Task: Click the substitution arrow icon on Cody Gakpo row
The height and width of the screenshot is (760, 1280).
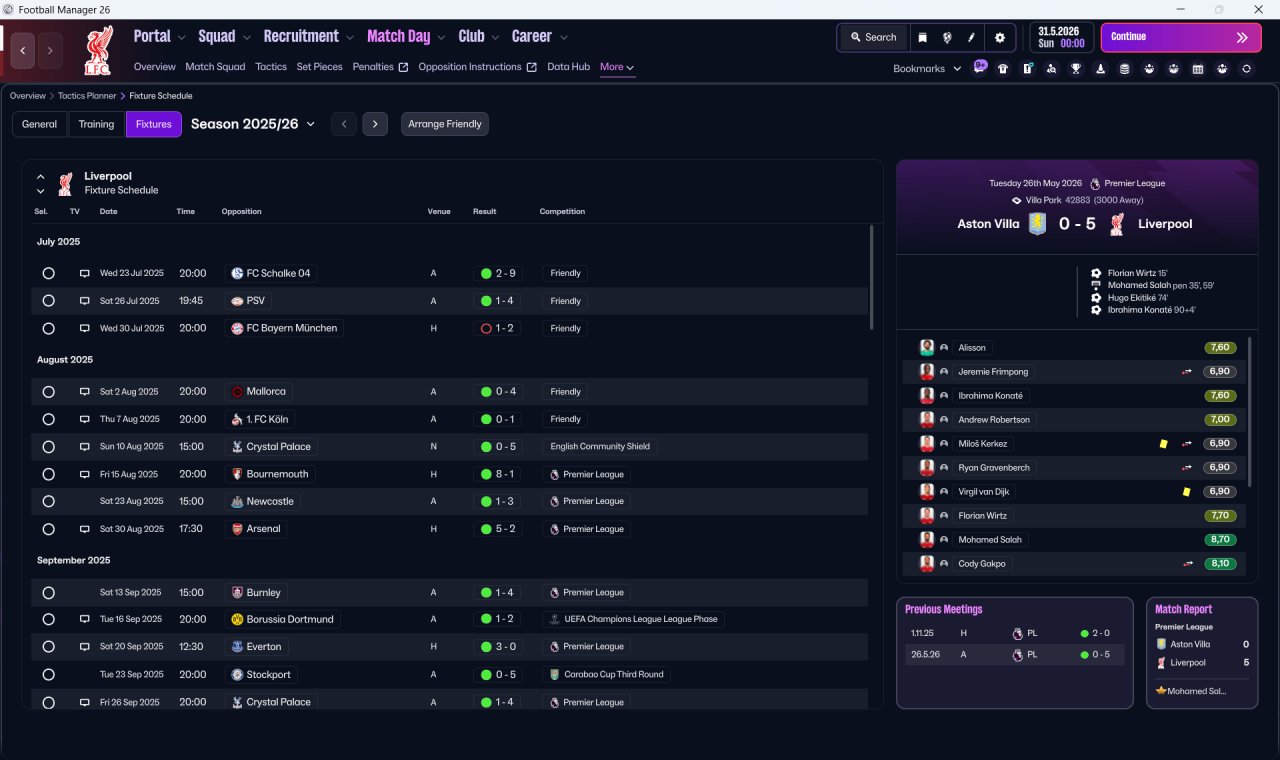Action: [1188, 564]
